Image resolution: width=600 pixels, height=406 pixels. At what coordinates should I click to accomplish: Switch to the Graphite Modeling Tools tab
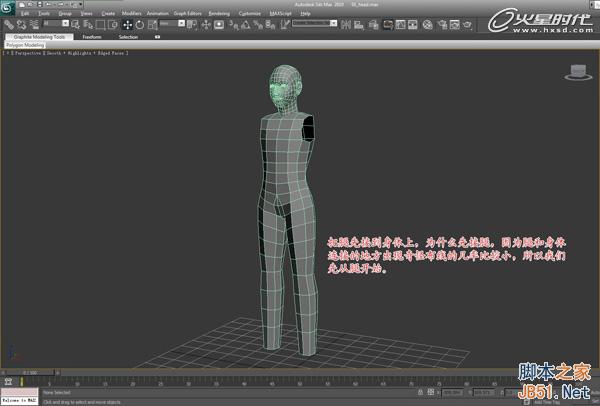point(39,37)
